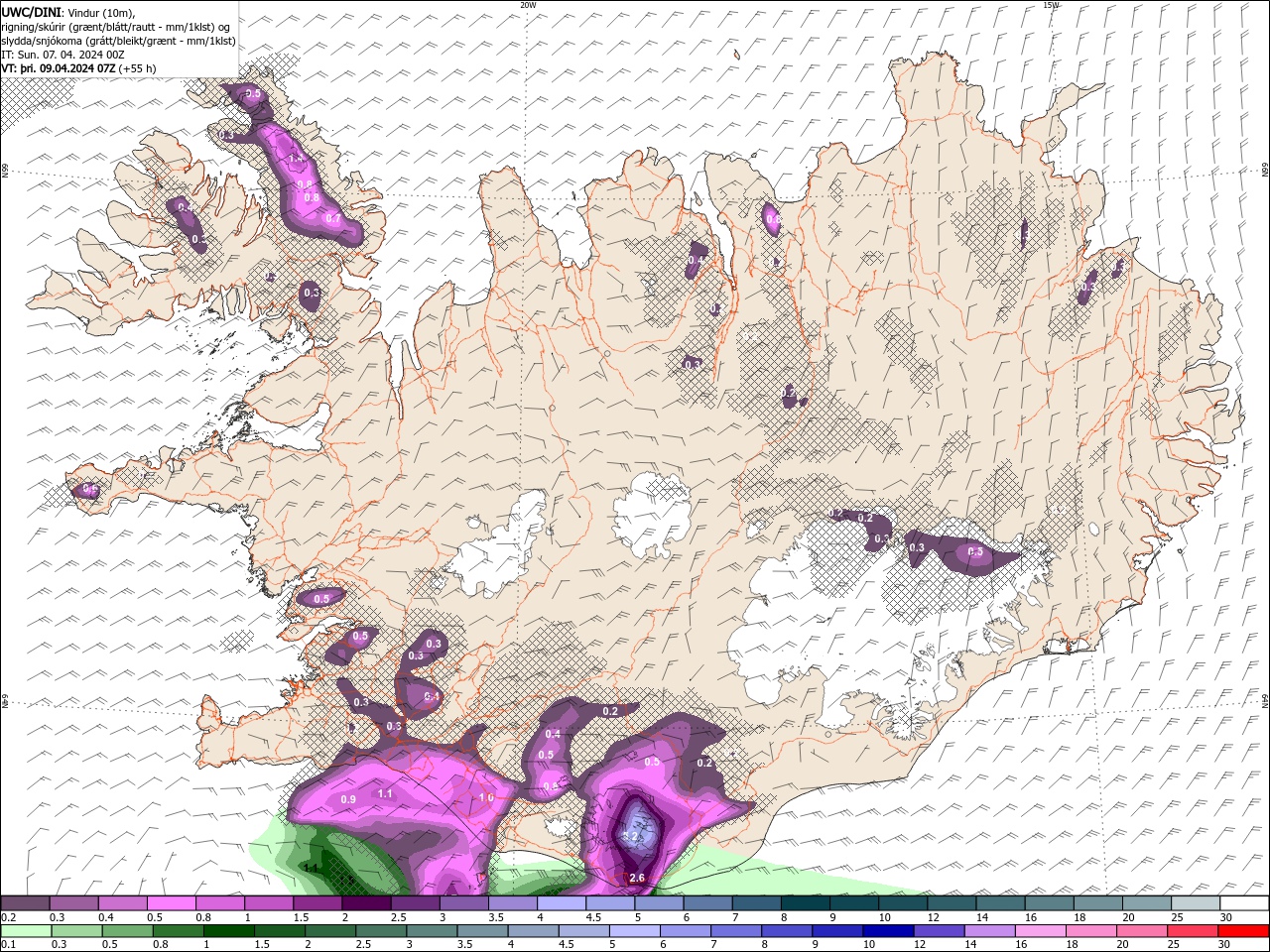1270x952 pixels.
Task: Click the '0.7' value in the Westfjords
Action: (333, 218)
